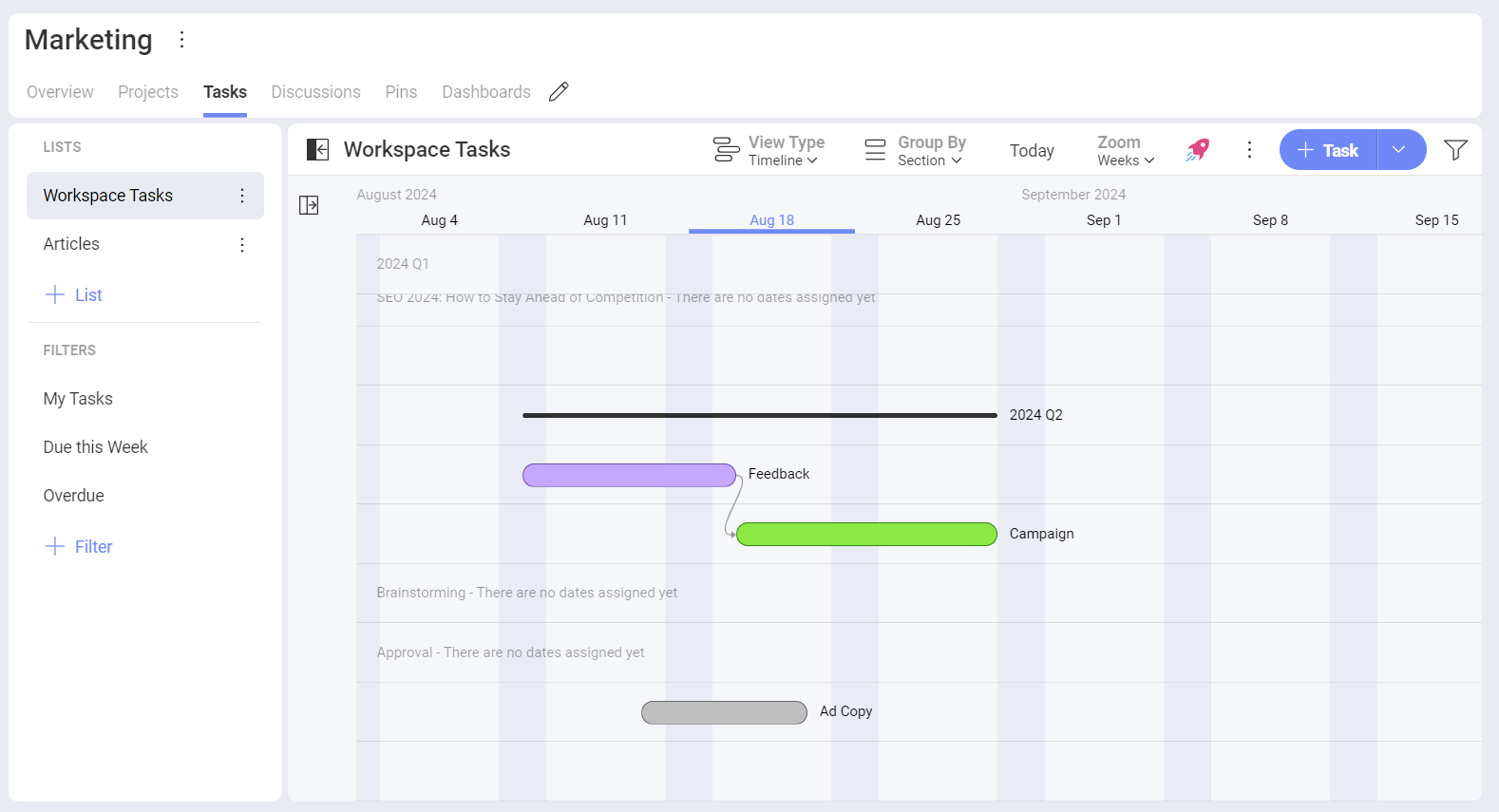The height and width of the screenshot is (812, 1499).
Task: Click the Aug 18 week header
Action: tap(771, 220)
